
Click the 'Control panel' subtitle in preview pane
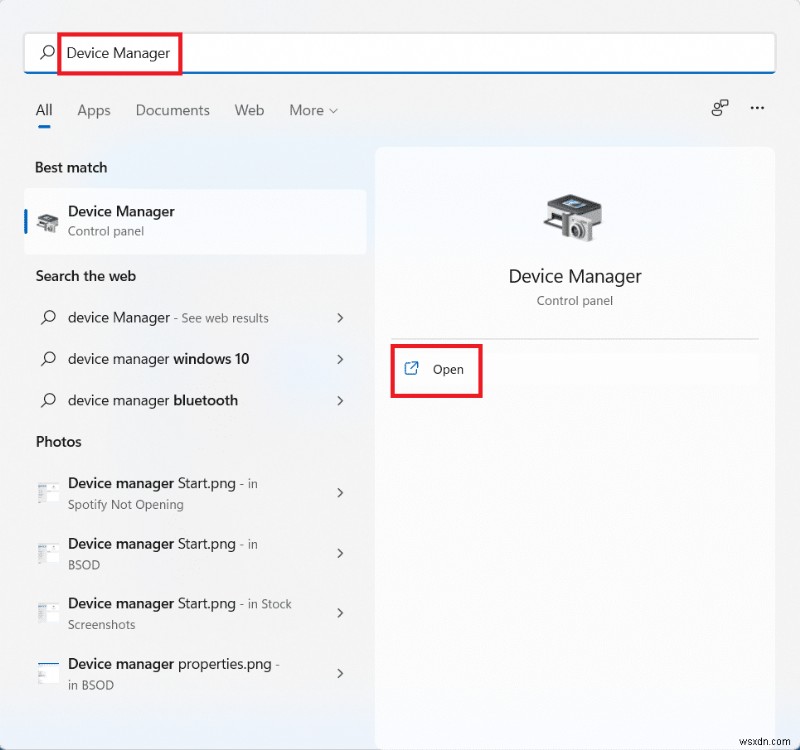(574, 301)
